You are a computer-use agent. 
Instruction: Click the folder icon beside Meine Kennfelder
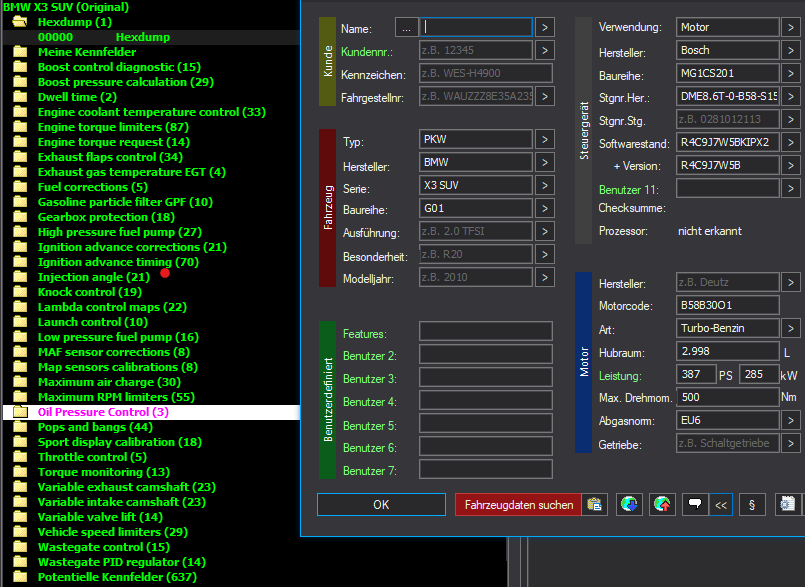click(x=20, y=52)
